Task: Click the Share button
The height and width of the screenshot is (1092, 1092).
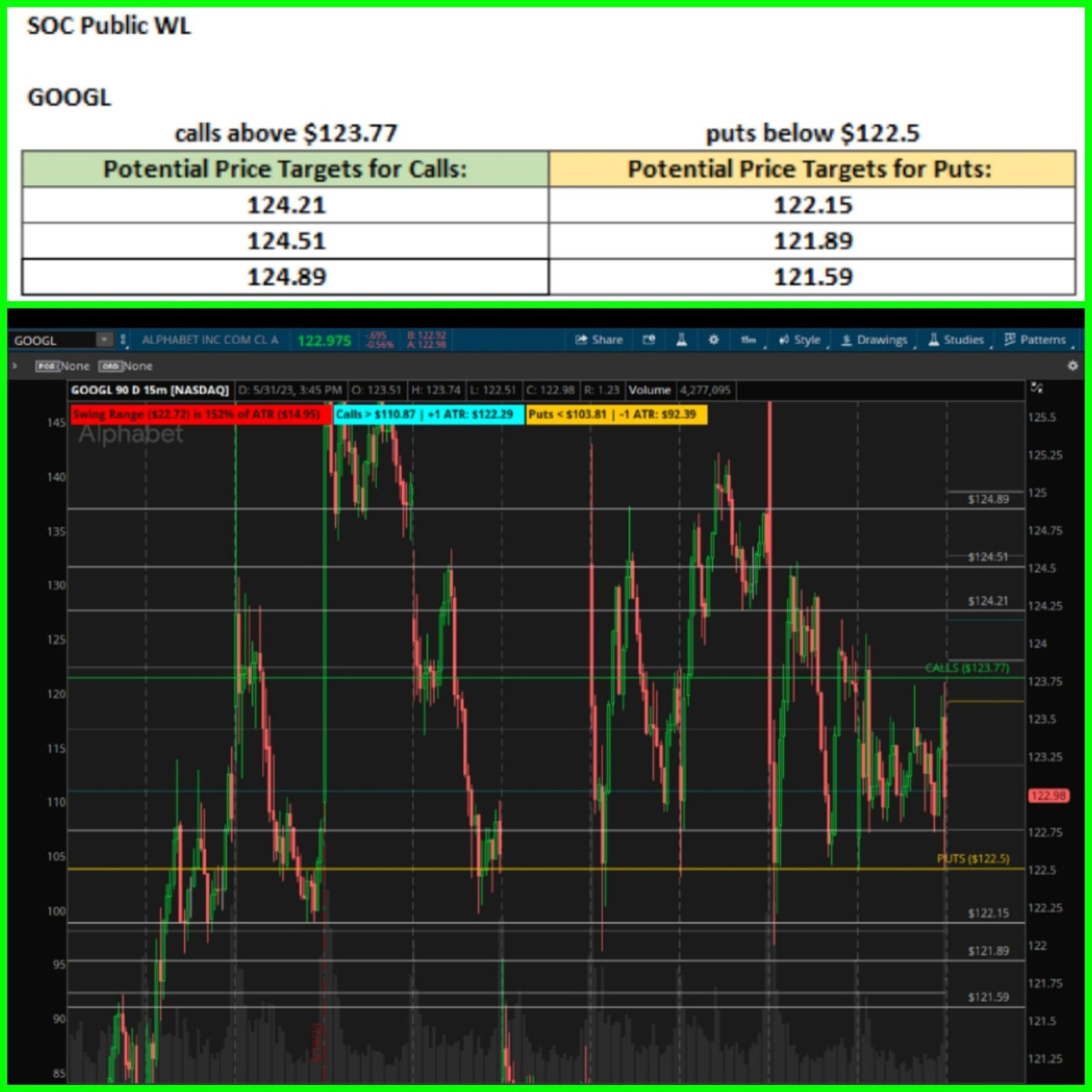Action: click(599, 340)
